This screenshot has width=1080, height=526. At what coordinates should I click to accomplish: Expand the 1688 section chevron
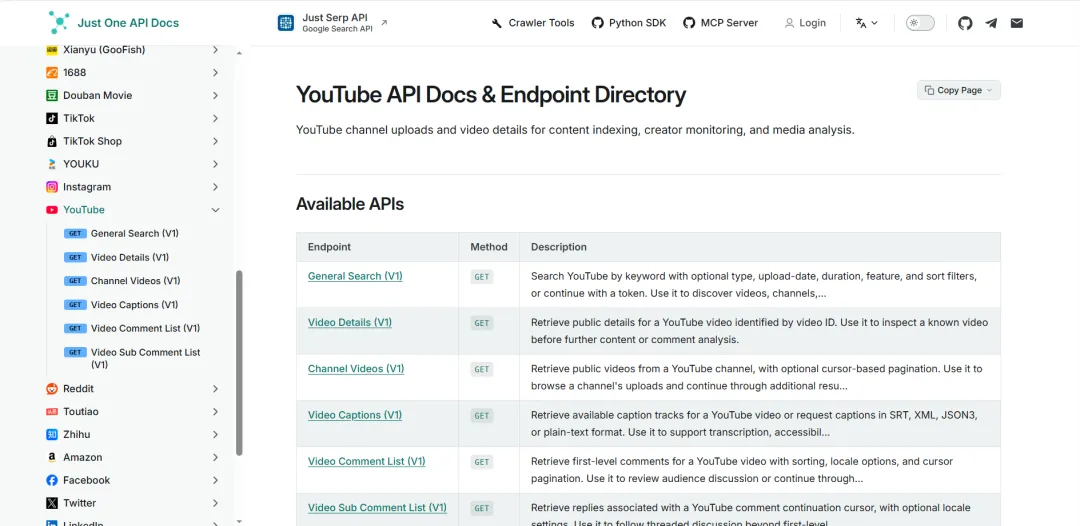coord(216,72)
